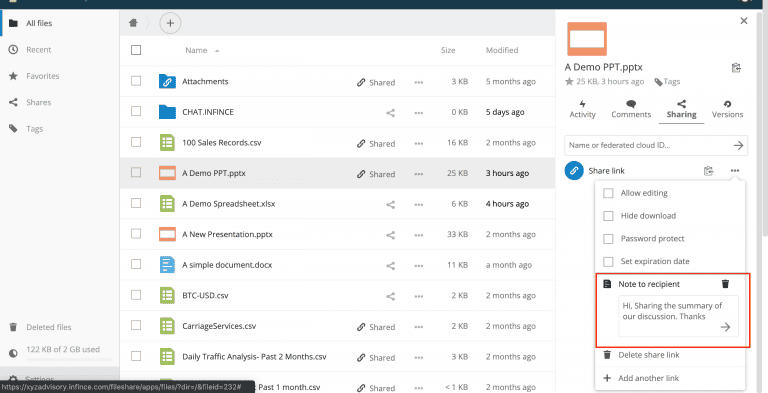Check the box for Attachments
The width and height of the screenshot is (768, 393).
pos(136,81)
